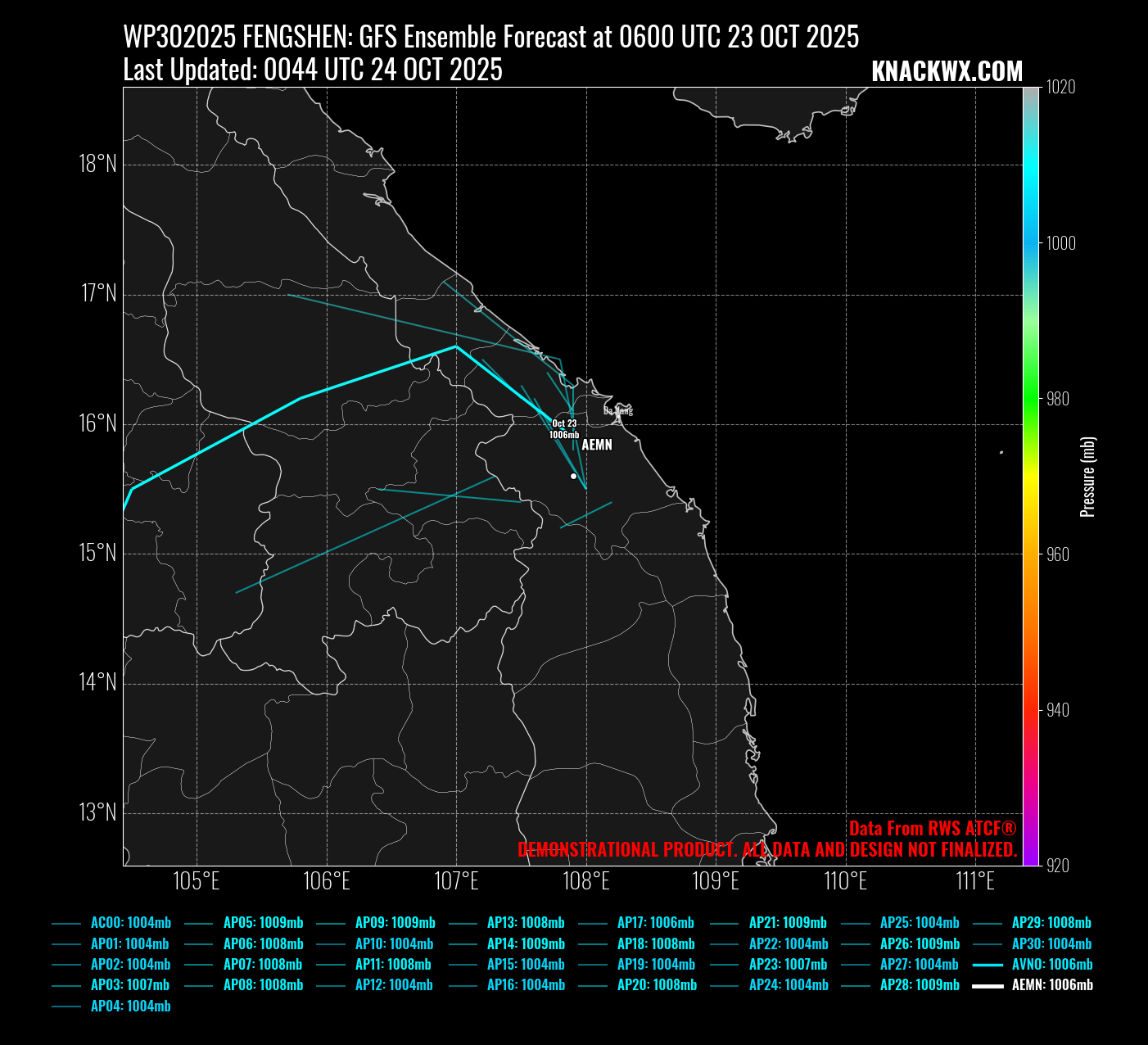Click the Oct 23 1006mb track label
Image resolution: width=1148 pixels, height=1045 pixels.
pos(564,429)
